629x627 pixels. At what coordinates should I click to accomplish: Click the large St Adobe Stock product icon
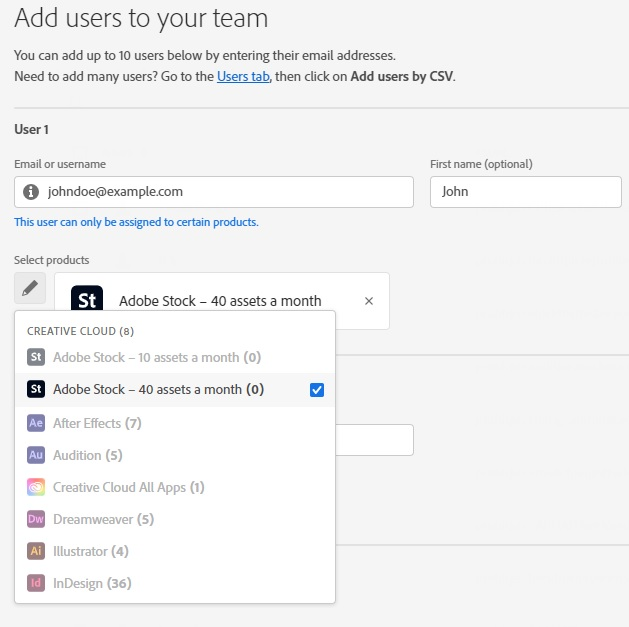pos(87,298)
